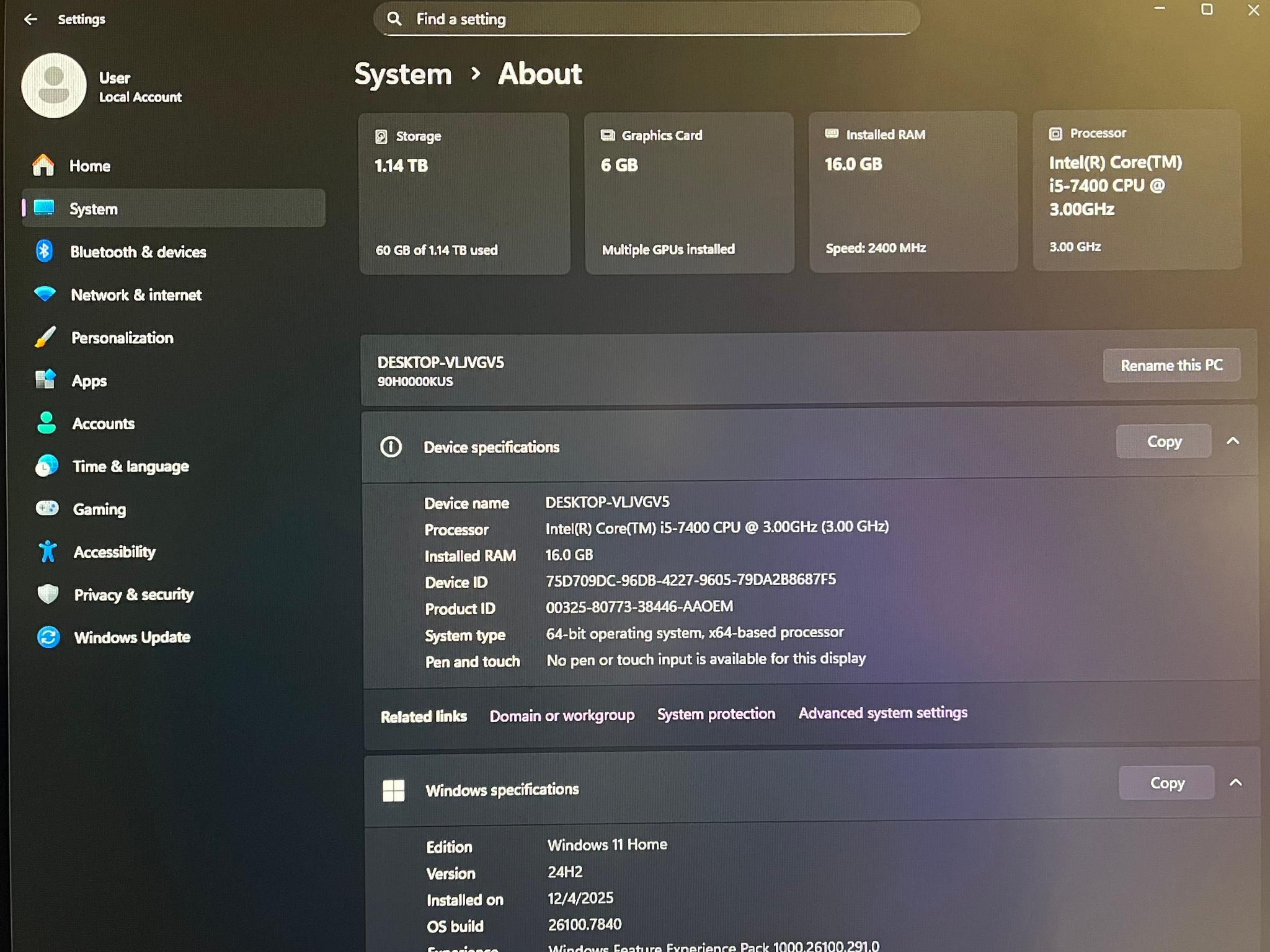
Task: Open Advanced system settings link
Action: 883,713
